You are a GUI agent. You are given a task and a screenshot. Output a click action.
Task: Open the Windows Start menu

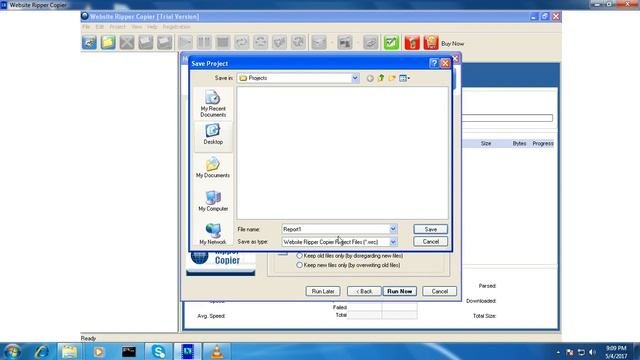pos(12,351)
